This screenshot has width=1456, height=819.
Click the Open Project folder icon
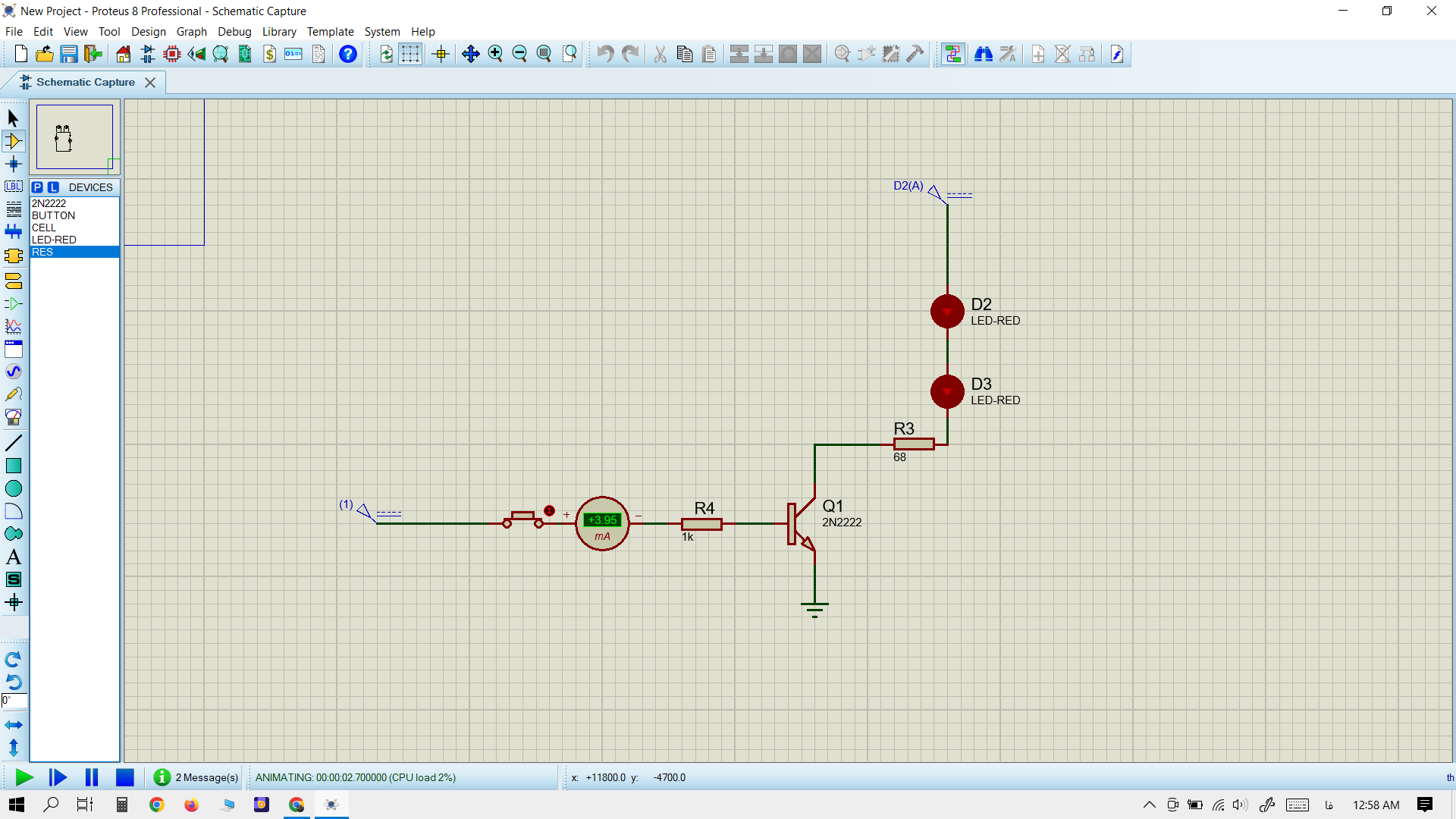45,54
